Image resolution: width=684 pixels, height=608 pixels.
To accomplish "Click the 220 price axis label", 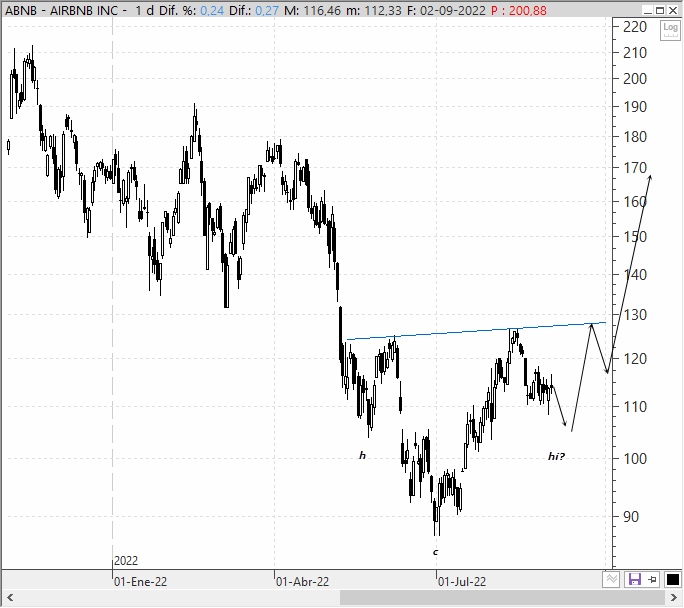I will (x=635, y=27).
